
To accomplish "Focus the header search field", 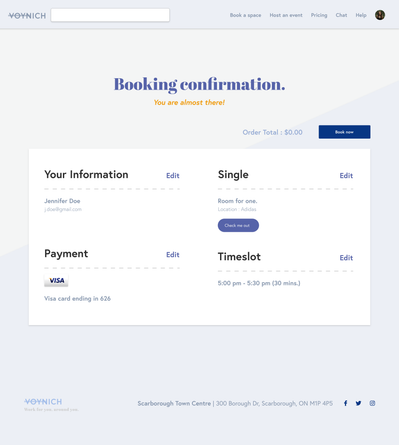I will point(110,15).
